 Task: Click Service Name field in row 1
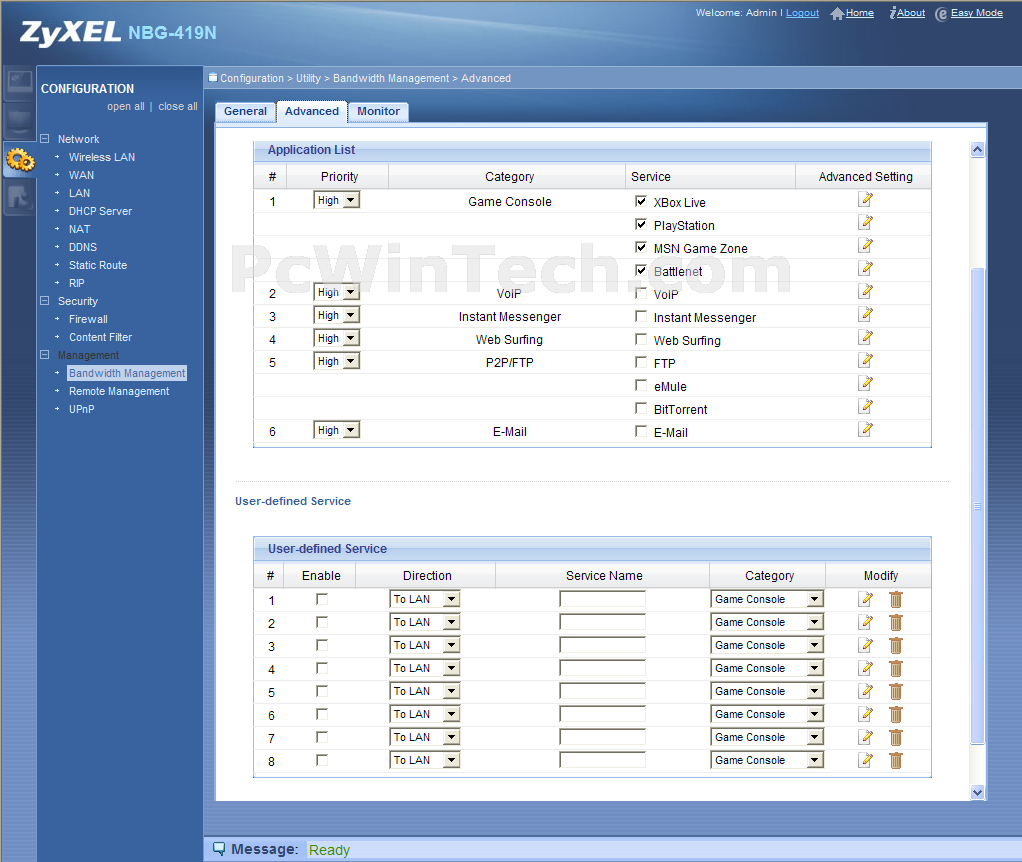[x=602, y=599]
